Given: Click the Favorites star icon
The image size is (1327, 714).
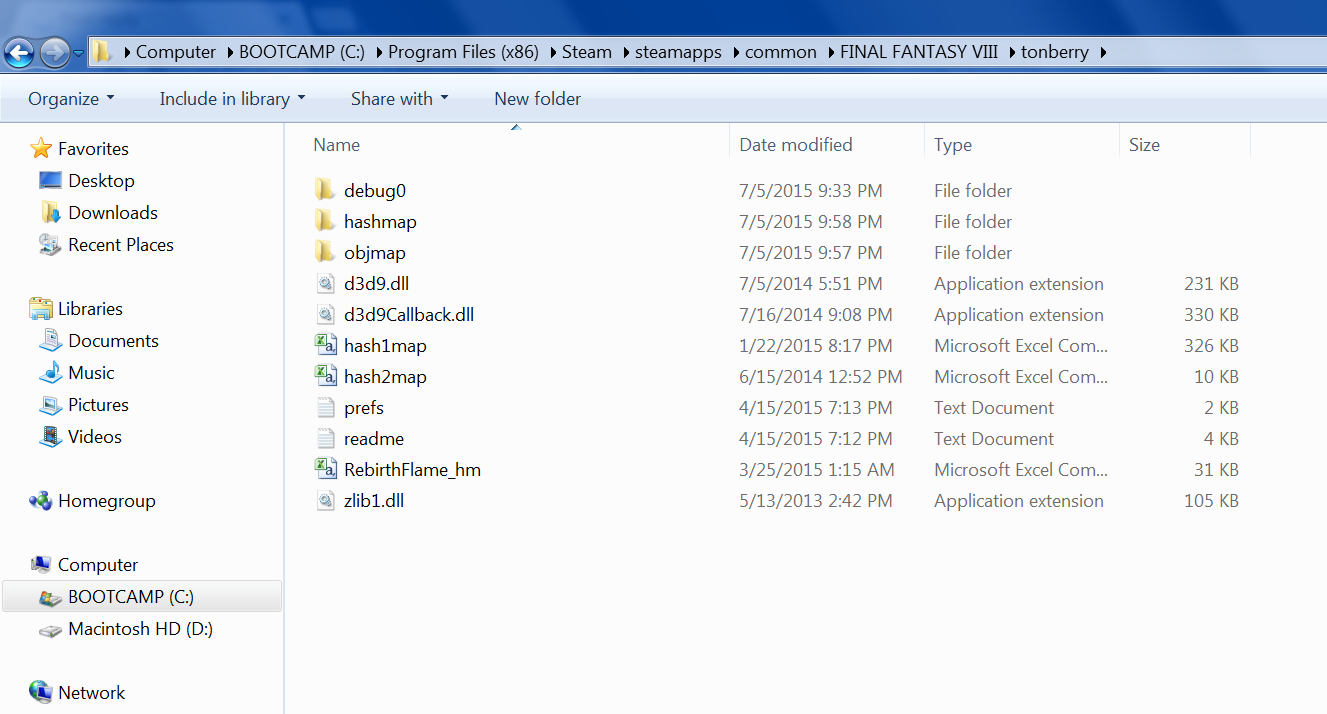Looking at the screenshot, I should click(x=41, y=148).
